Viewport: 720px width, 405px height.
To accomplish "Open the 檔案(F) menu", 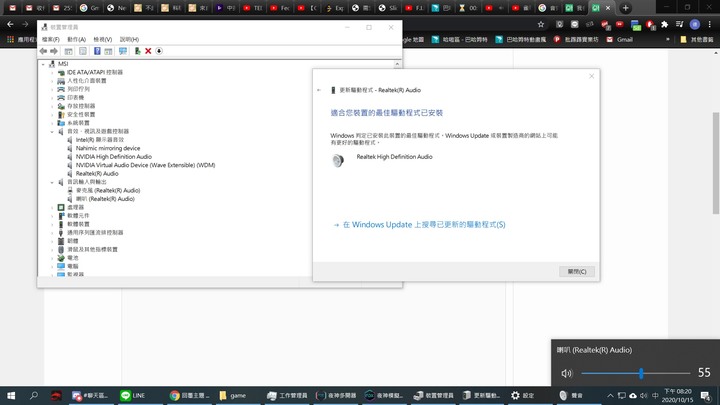I will coord(51,39).
